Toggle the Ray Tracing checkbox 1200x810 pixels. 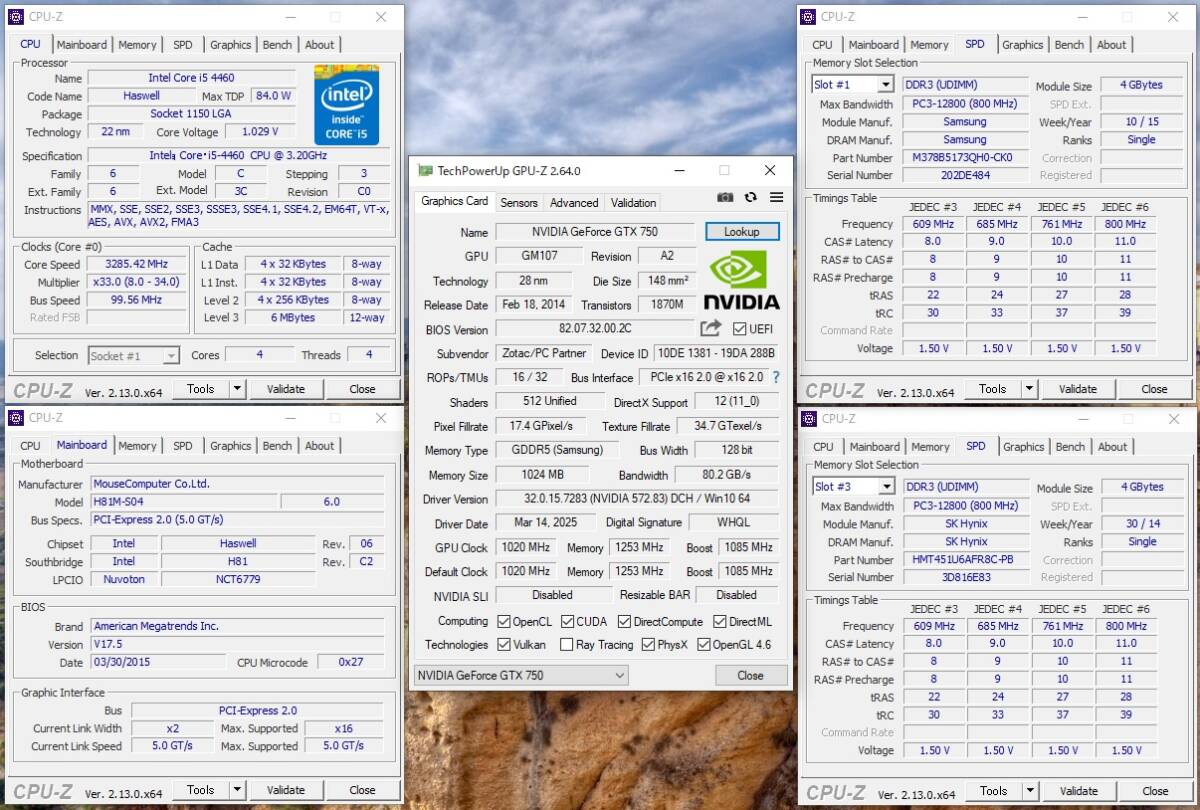[568, 644]
